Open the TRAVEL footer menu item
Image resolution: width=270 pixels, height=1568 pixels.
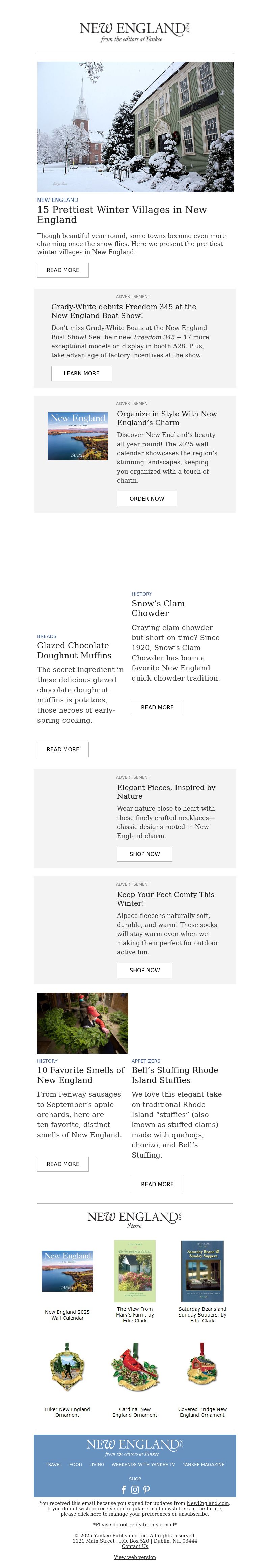tap(54, 1464)
